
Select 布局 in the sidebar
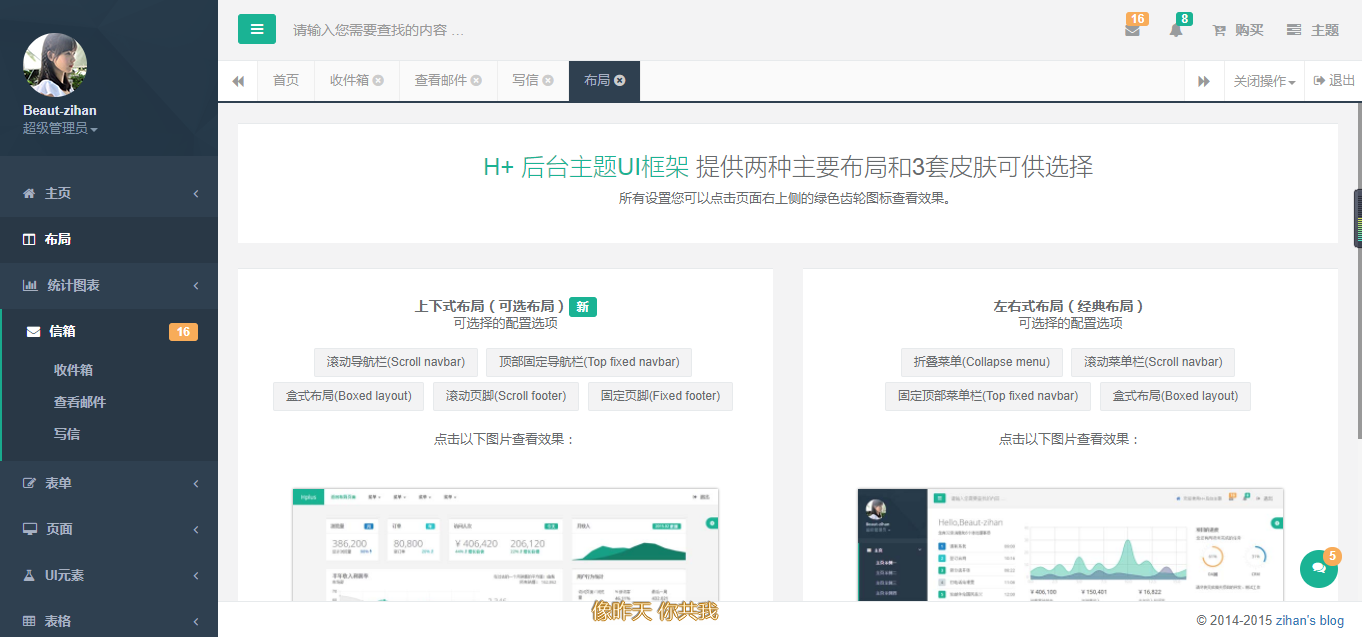[109, 239]
